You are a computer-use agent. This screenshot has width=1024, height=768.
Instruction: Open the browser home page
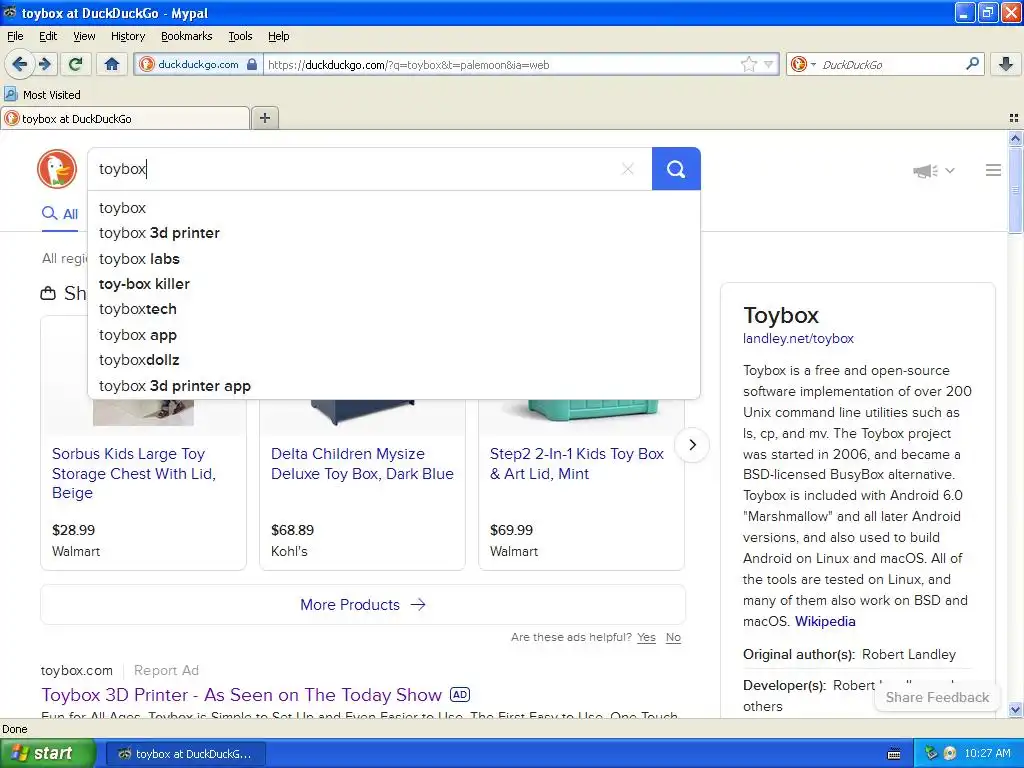[x=112, y=64]
